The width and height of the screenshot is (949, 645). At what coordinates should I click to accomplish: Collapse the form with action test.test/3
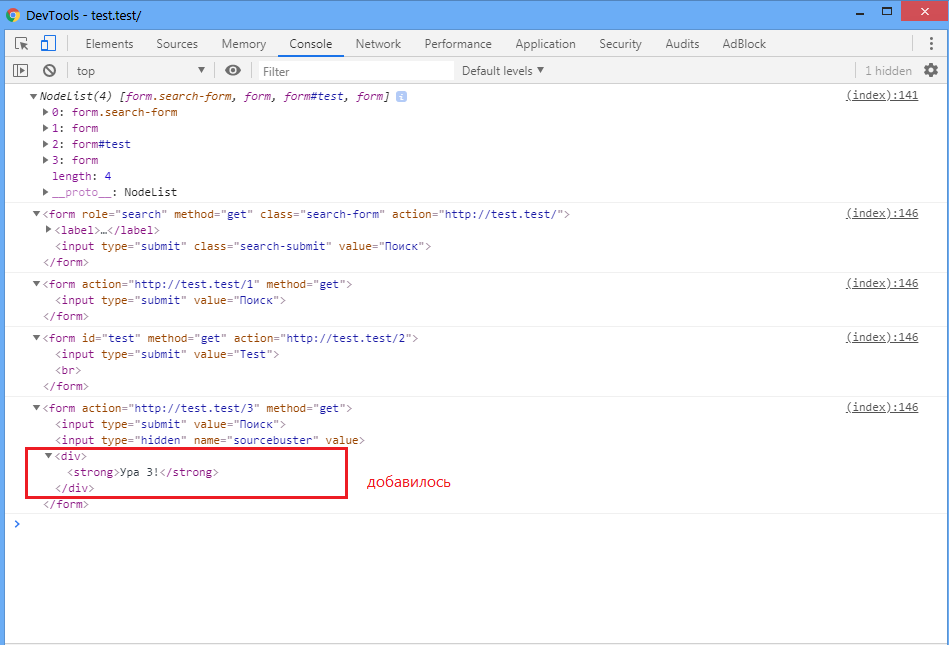36,408
